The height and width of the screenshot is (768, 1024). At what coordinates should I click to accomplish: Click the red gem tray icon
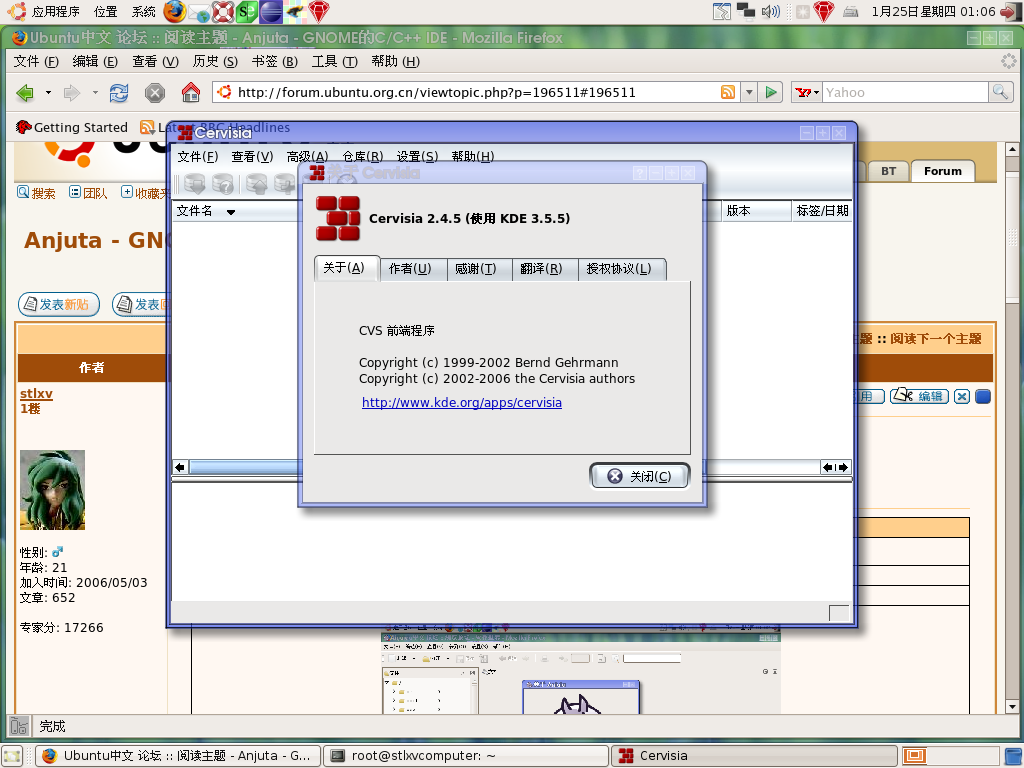click(x=824, y=12)
